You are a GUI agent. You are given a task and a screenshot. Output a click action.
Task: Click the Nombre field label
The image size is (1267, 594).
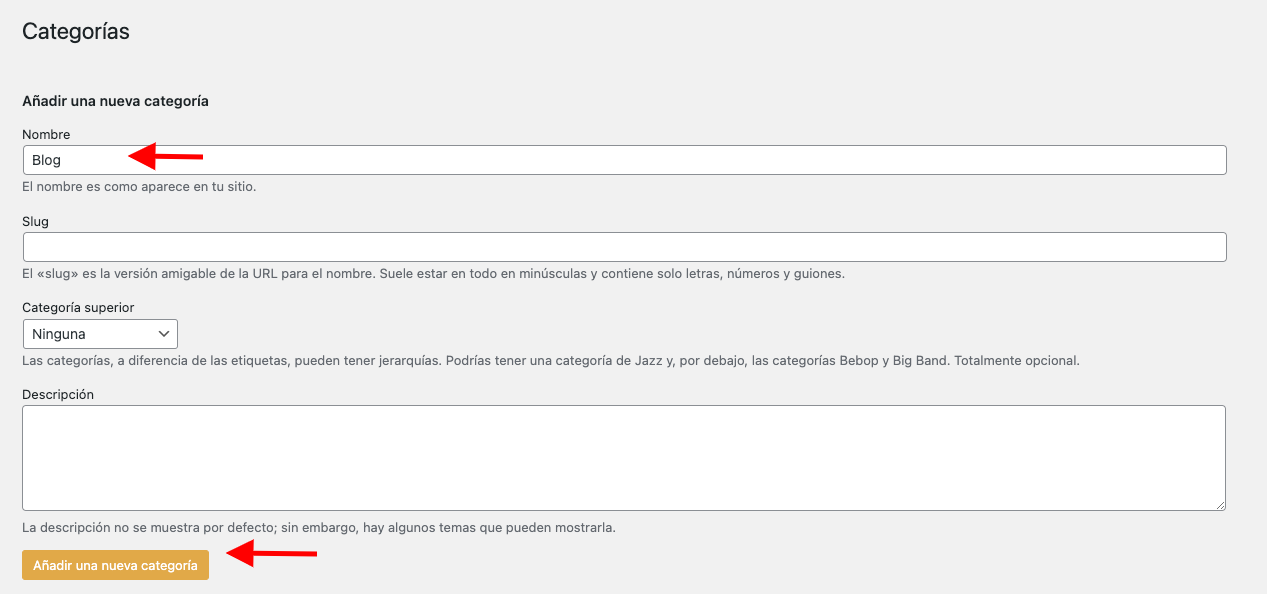point(46,134)
